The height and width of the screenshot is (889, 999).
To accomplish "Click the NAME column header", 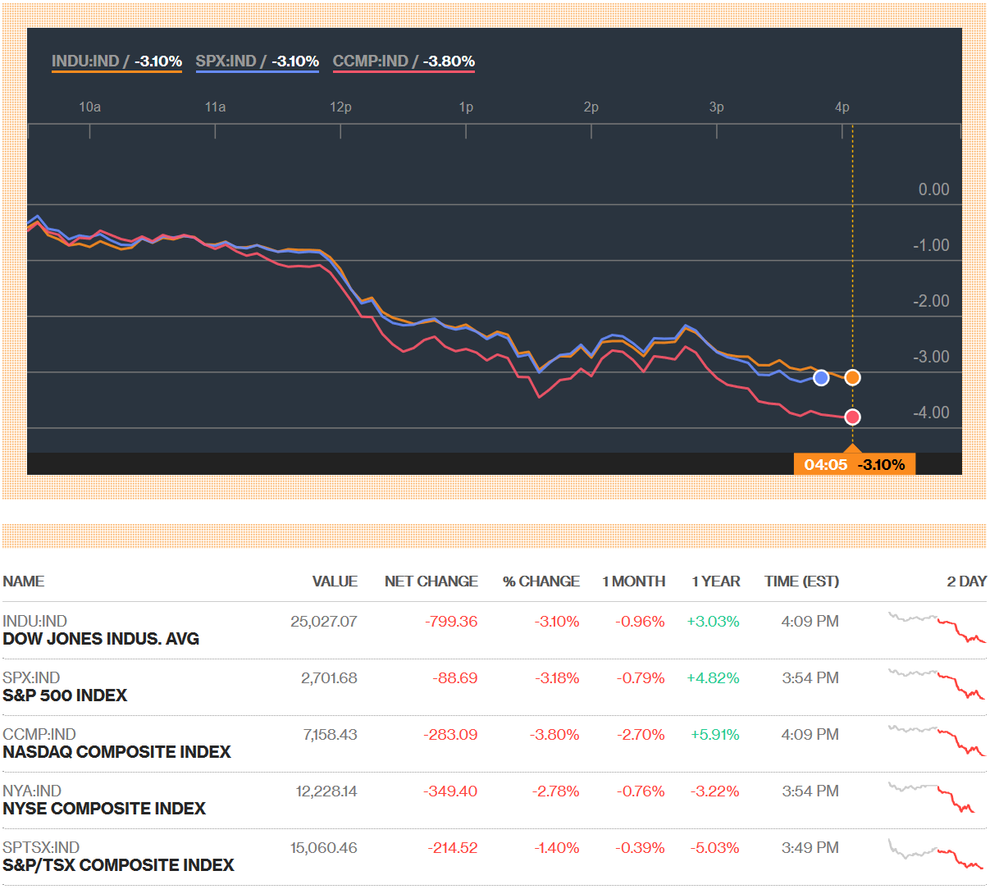I will (24, 582).
